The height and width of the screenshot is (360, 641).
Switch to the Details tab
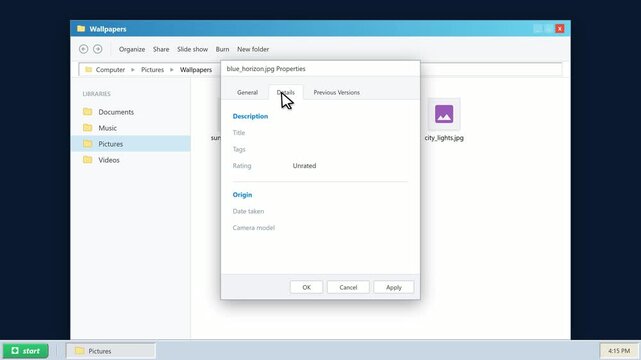tap(286, 92)
